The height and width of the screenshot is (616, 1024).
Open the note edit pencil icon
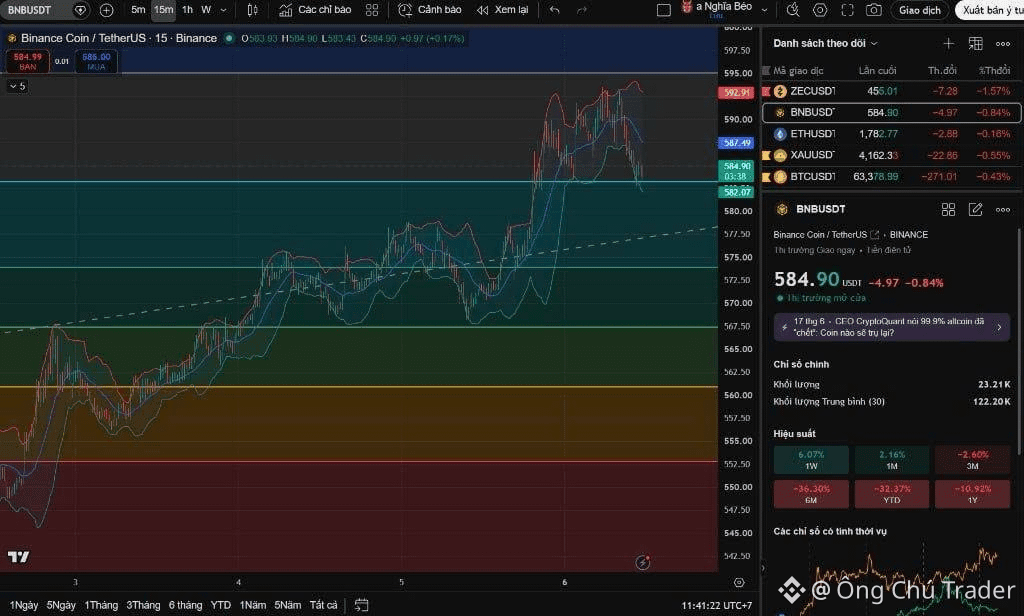[x=976, y=209]
